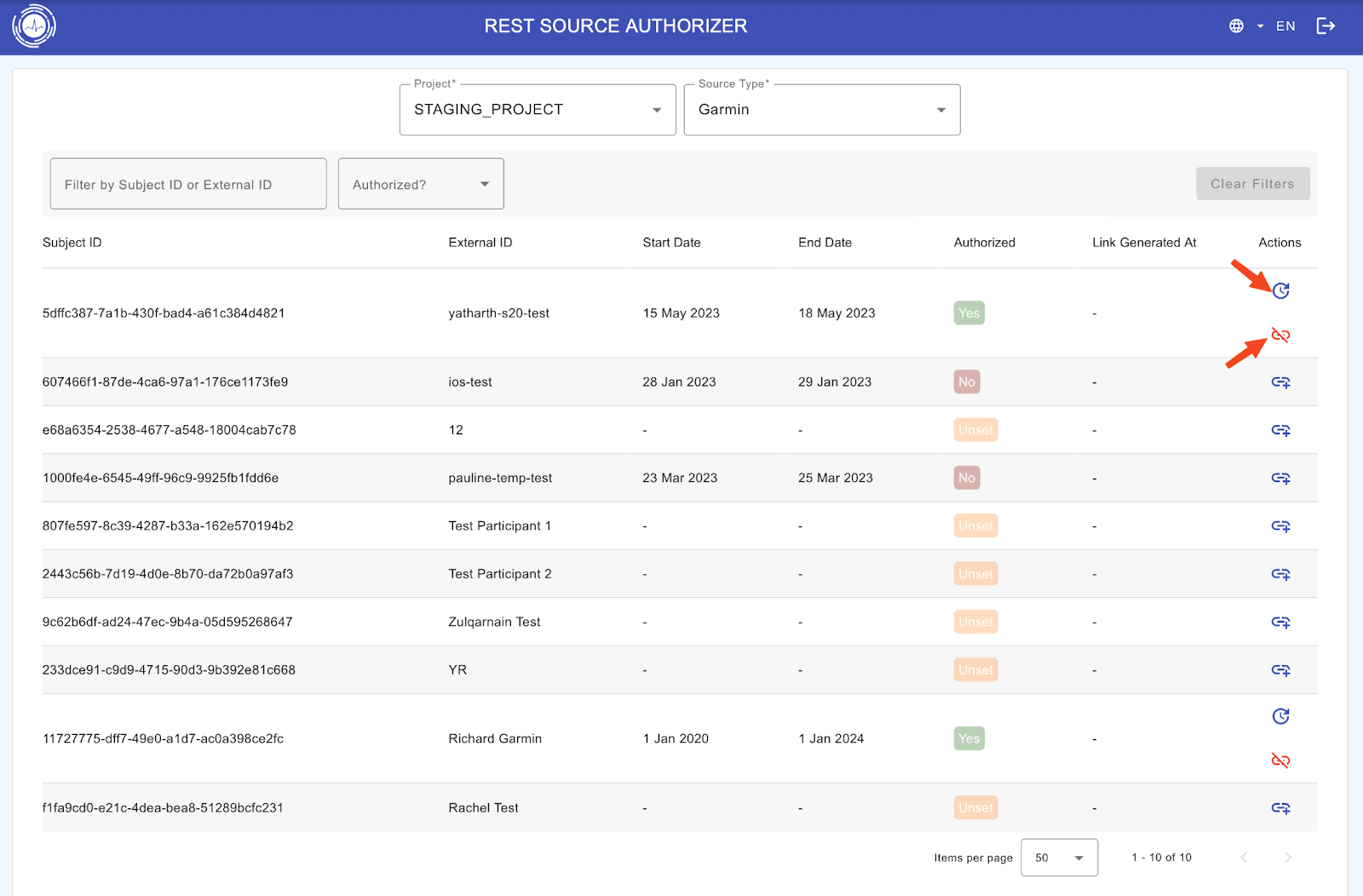1363x896 pixels.
Task: Click the red unlink icon for Richard Garmin
Action: [x=1280, y=761]
